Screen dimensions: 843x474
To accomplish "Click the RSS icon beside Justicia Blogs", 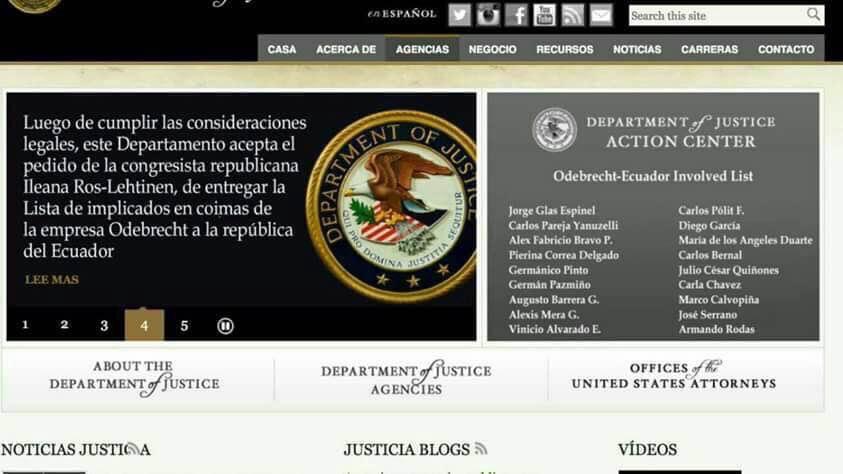I will tap(481, 448).
